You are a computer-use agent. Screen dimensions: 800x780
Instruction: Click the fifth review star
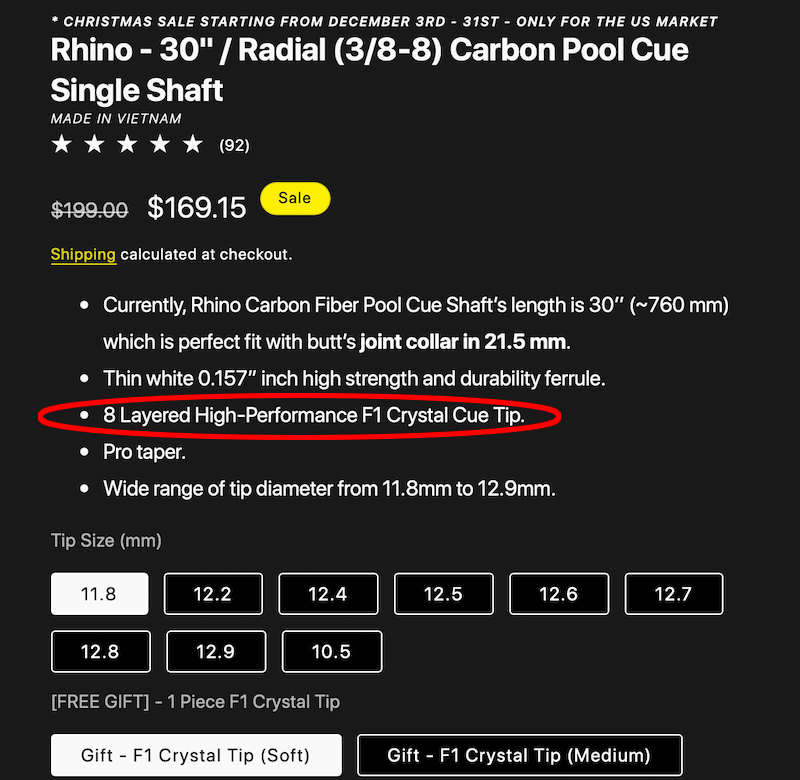(x=193, y=145)
